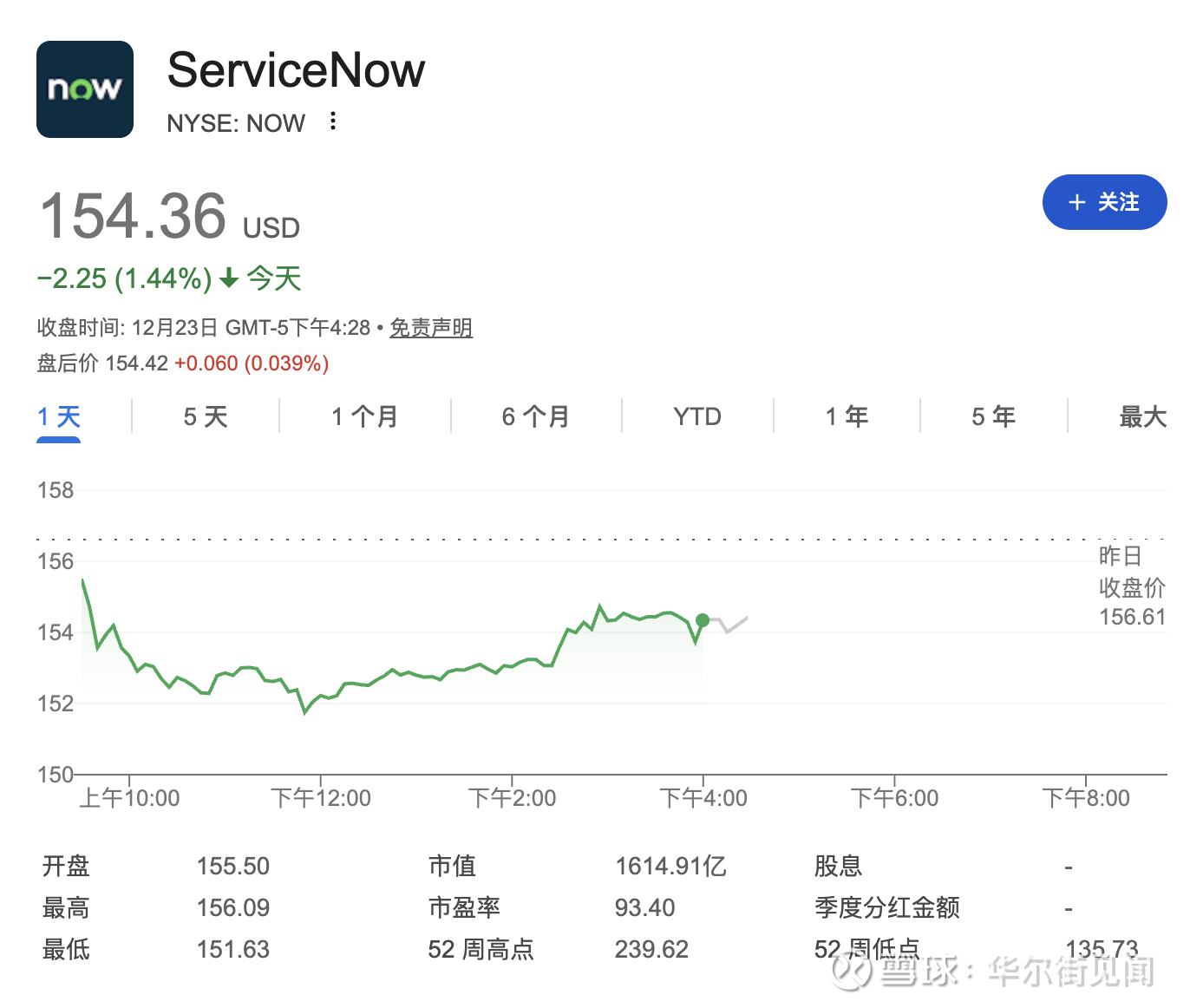The height and width of the screenshot is (1008, 1190).
Task: Click the 昨日收盘价 156.61 label
Action: [1132, 587]
